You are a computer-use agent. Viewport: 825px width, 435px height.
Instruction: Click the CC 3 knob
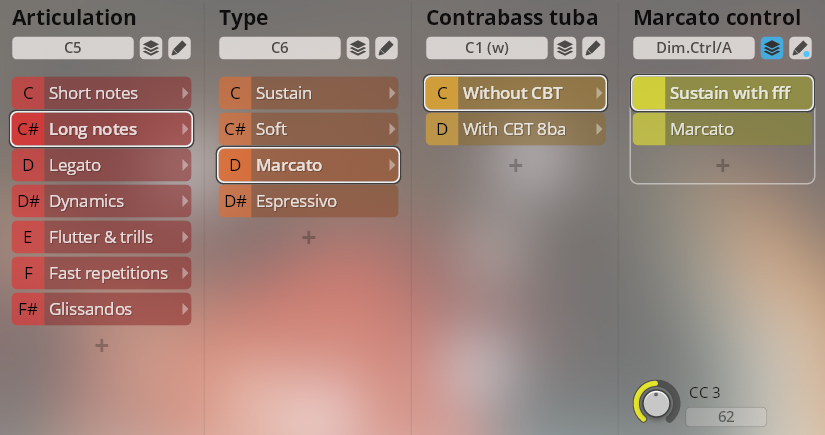point(656,403)
